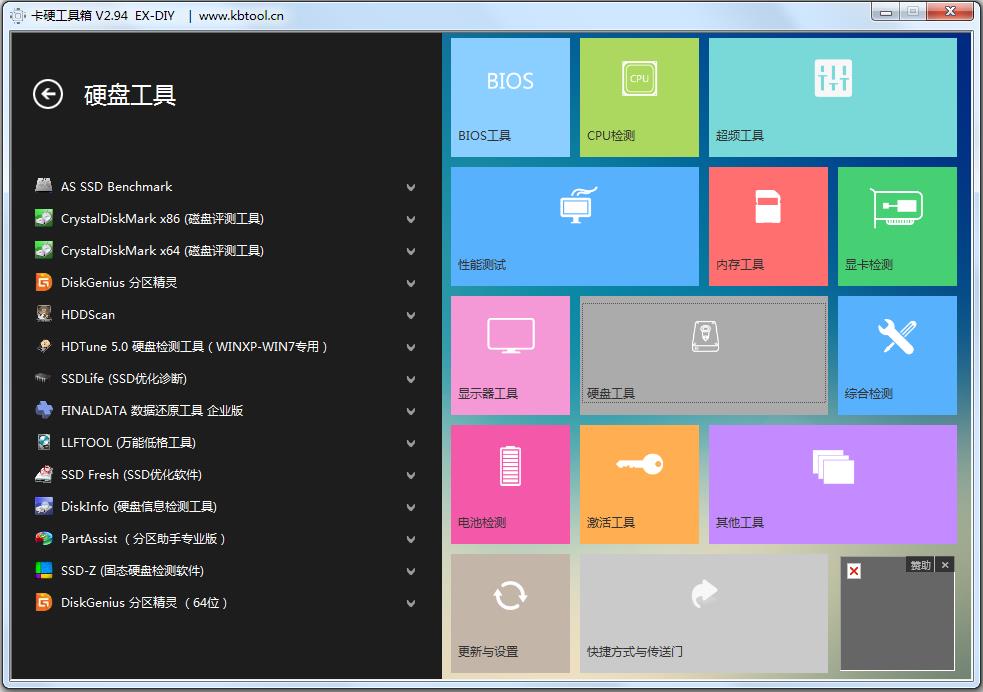Open the CPU检测 tile
Viewport: 983px width, 692px height.
[x=639, y=97]
